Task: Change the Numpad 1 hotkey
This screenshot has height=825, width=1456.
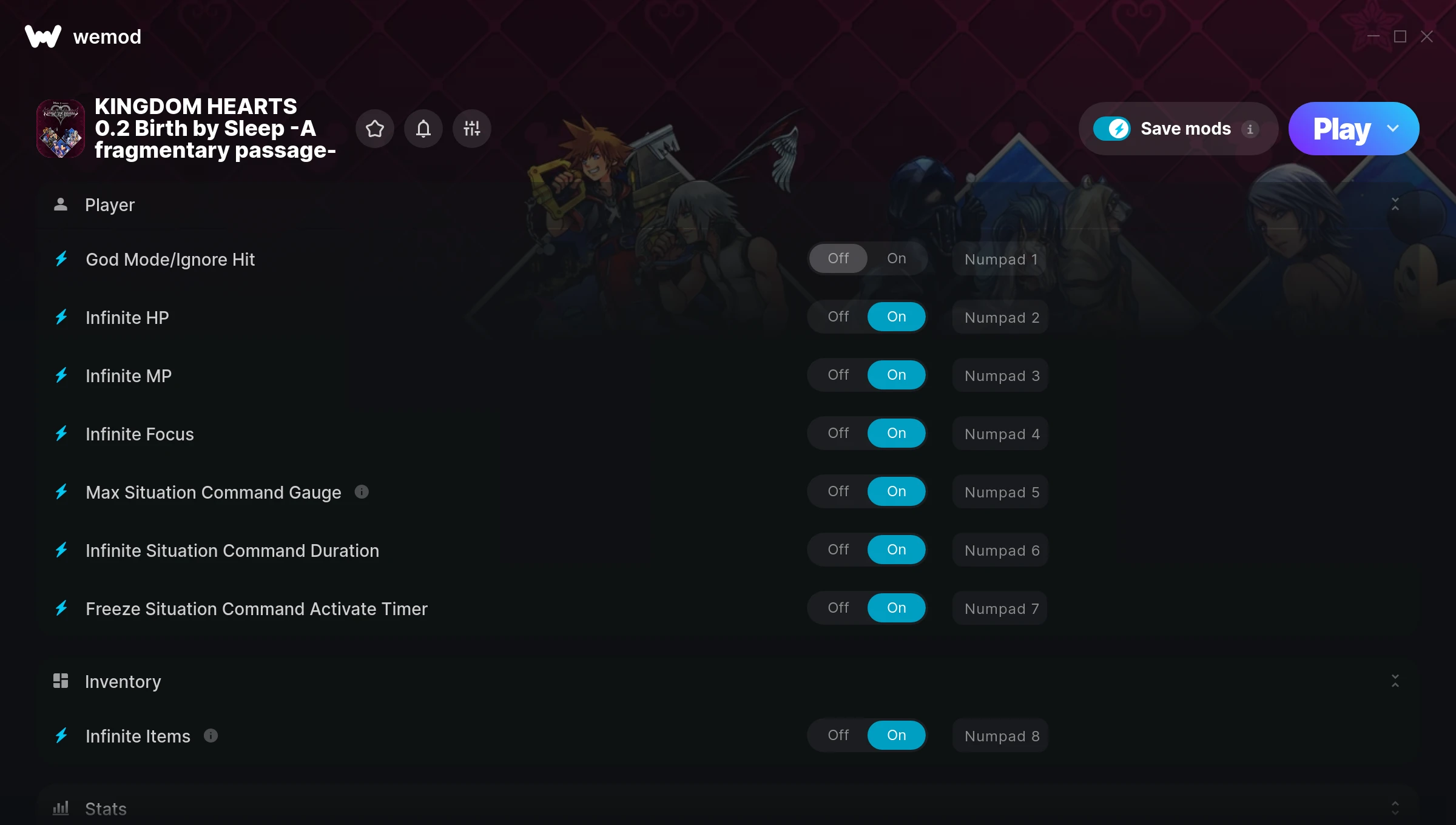Action: 1000,259
